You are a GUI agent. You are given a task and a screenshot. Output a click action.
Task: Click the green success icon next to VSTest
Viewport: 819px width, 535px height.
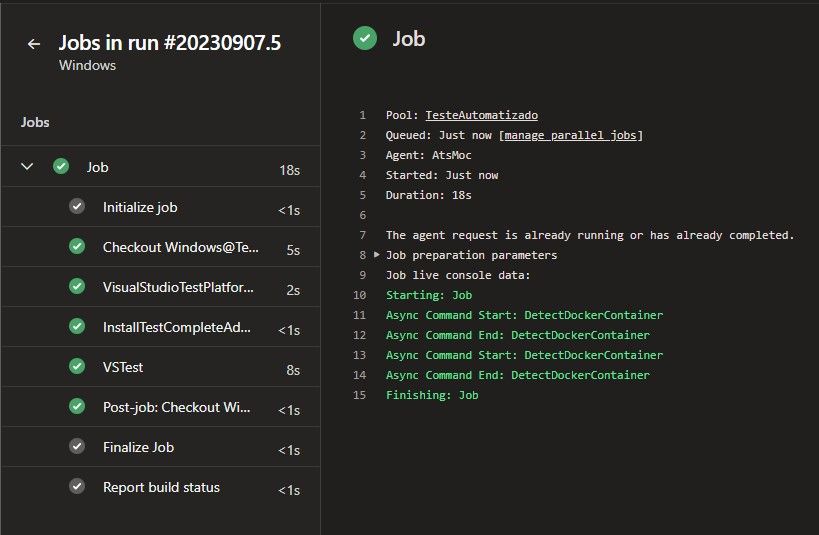click(77, 367)
